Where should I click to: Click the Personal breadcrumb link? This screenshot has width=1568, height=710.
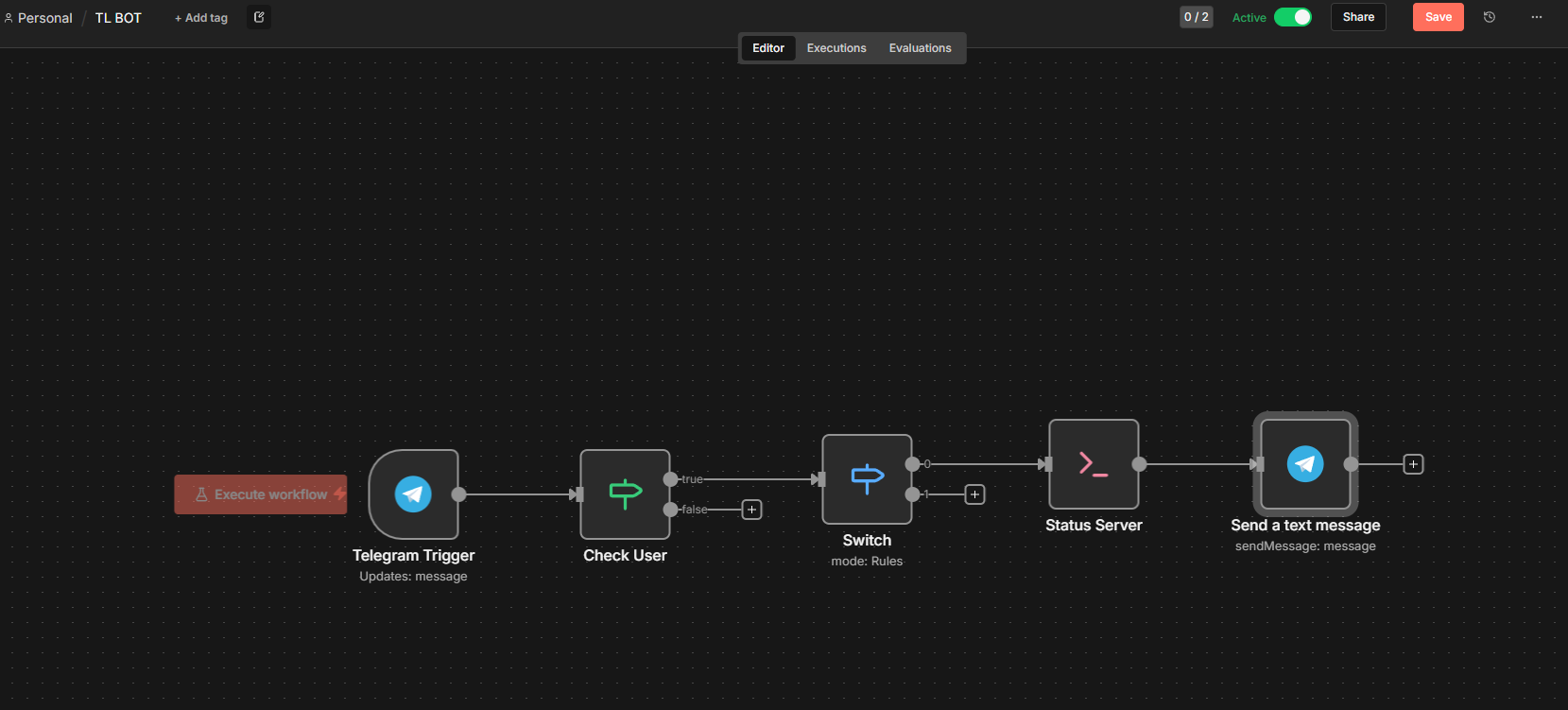(x=44, y=18)
